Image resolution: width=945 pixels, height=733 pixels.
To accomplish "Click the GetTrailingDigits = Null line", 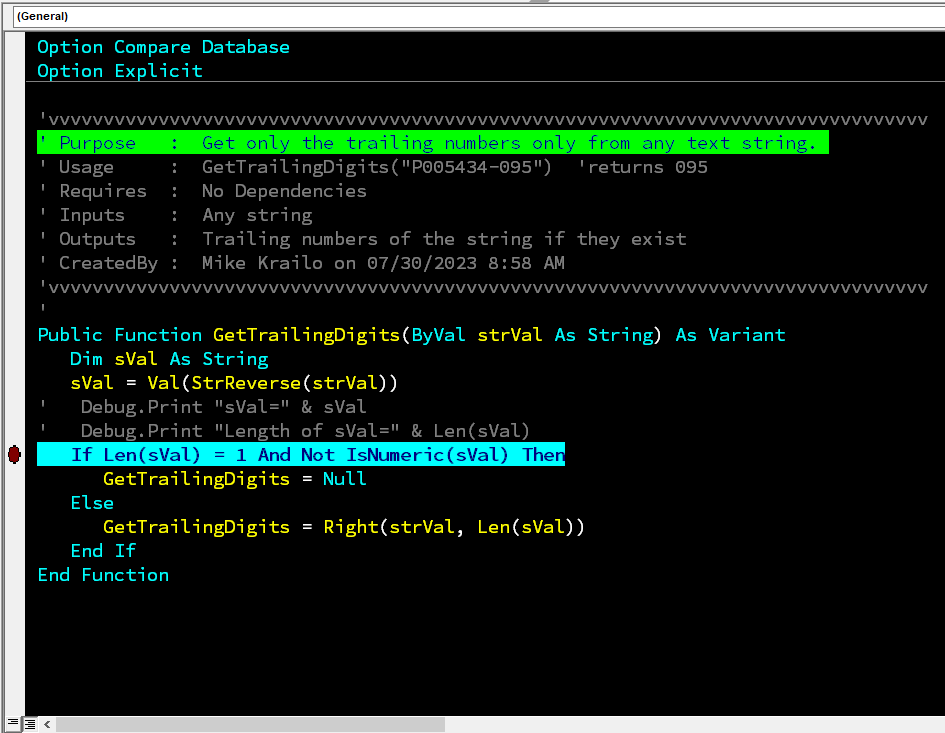I will click(x=234, y=479).
